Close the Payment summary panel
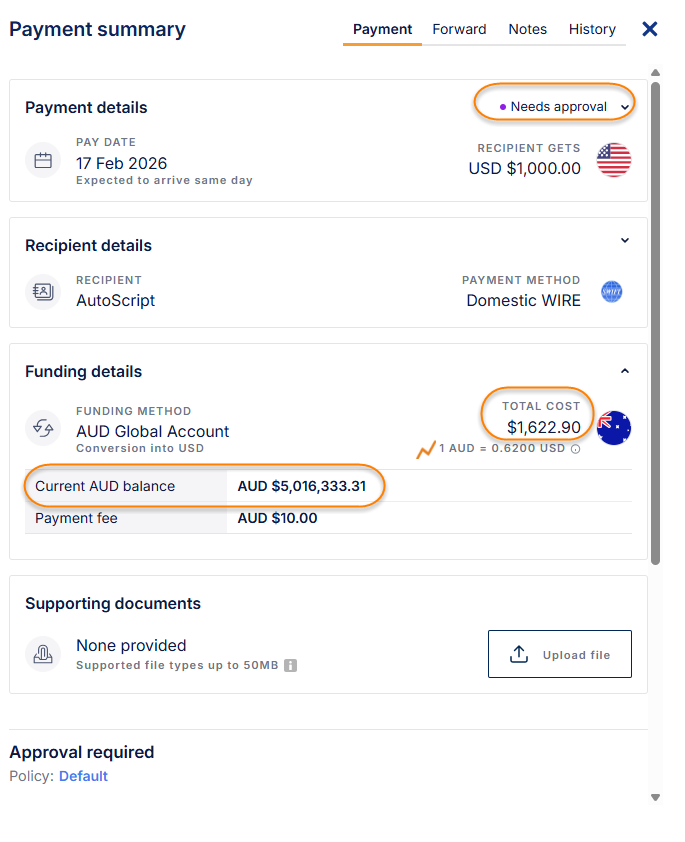 pyautogui.click(x=650, y=29)
